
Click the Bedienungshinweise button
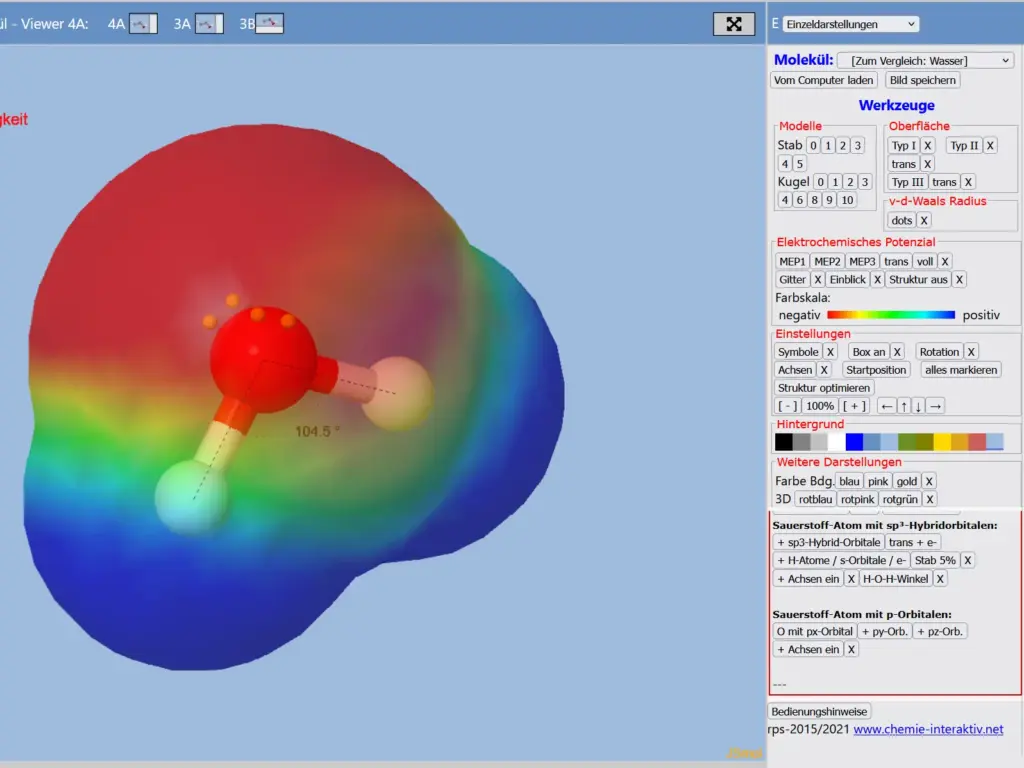click(820, 711)
